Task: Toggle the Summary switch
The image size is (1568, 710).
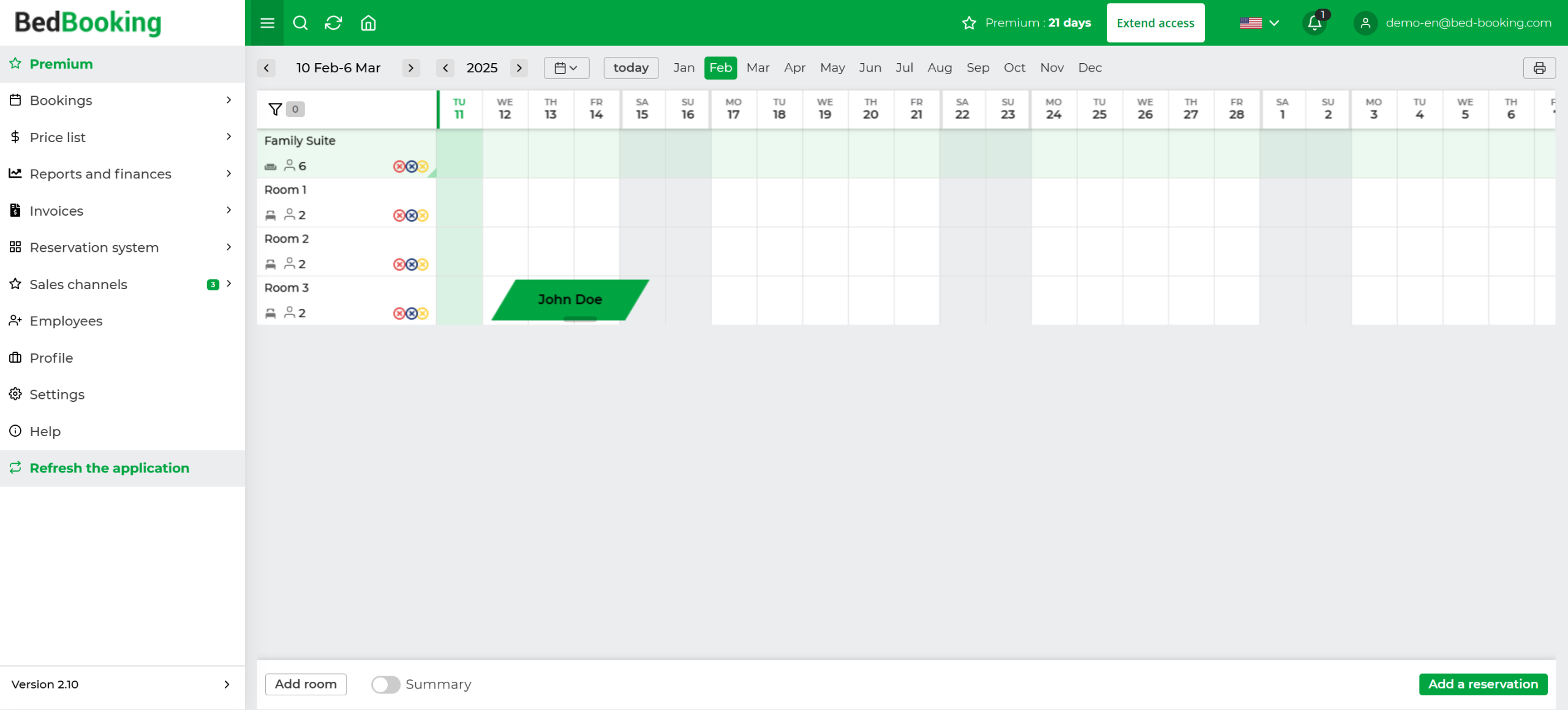Action: [x=386, y=684]
